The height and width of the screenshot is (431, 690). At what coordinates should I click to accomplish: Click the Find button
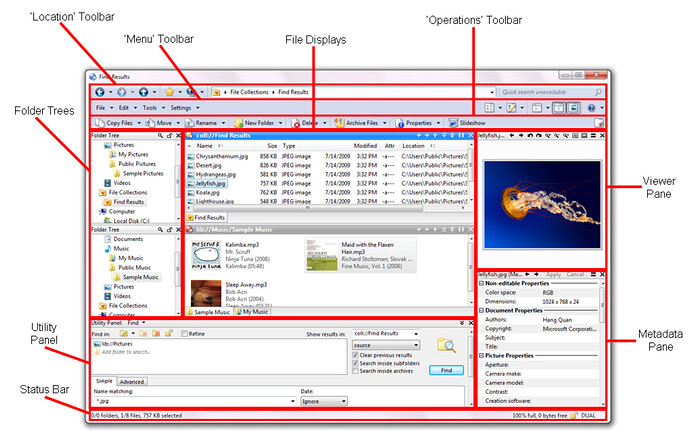pos(446,370)
